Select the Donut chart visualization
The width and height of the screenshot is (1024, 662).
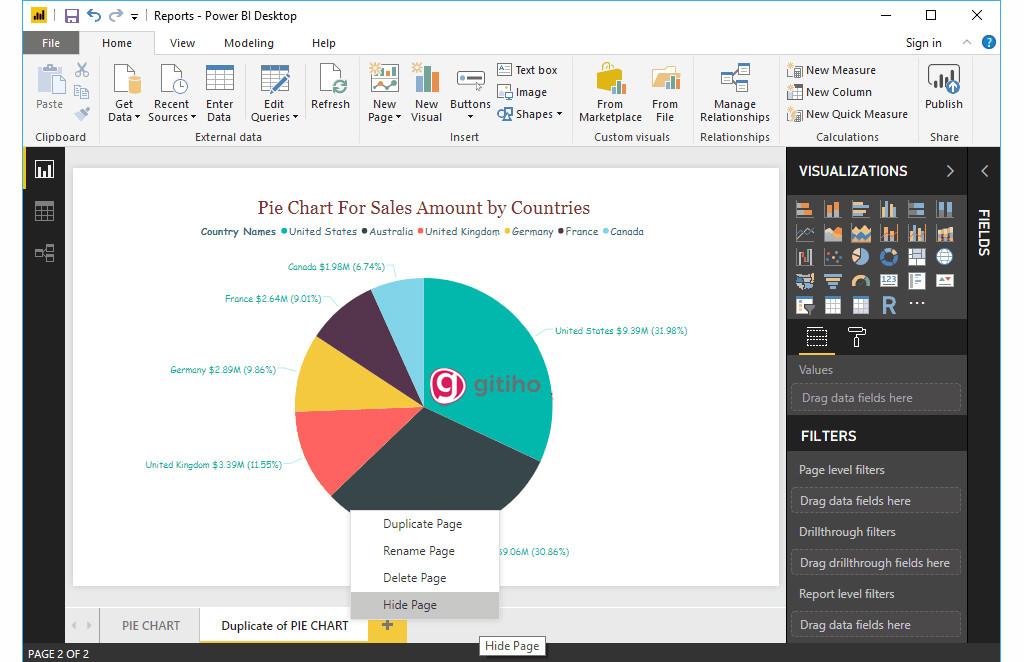click(889, 257)
